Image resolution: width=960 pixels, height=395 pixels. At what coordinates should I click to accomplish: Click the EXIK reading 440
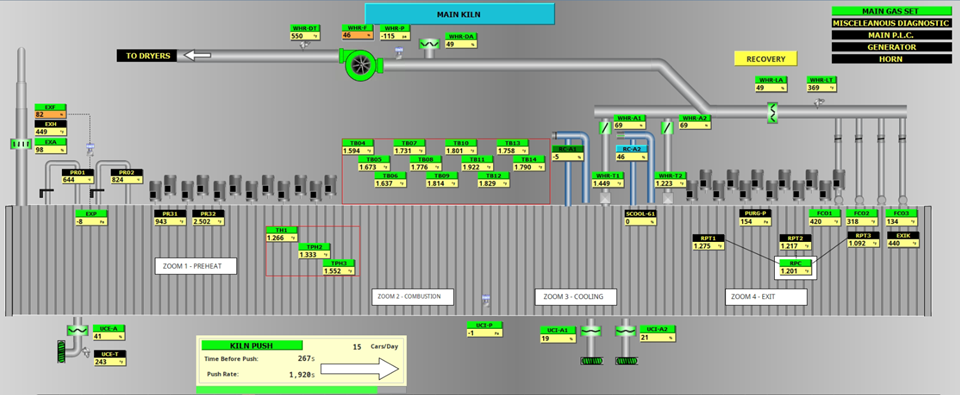point(903,243)
